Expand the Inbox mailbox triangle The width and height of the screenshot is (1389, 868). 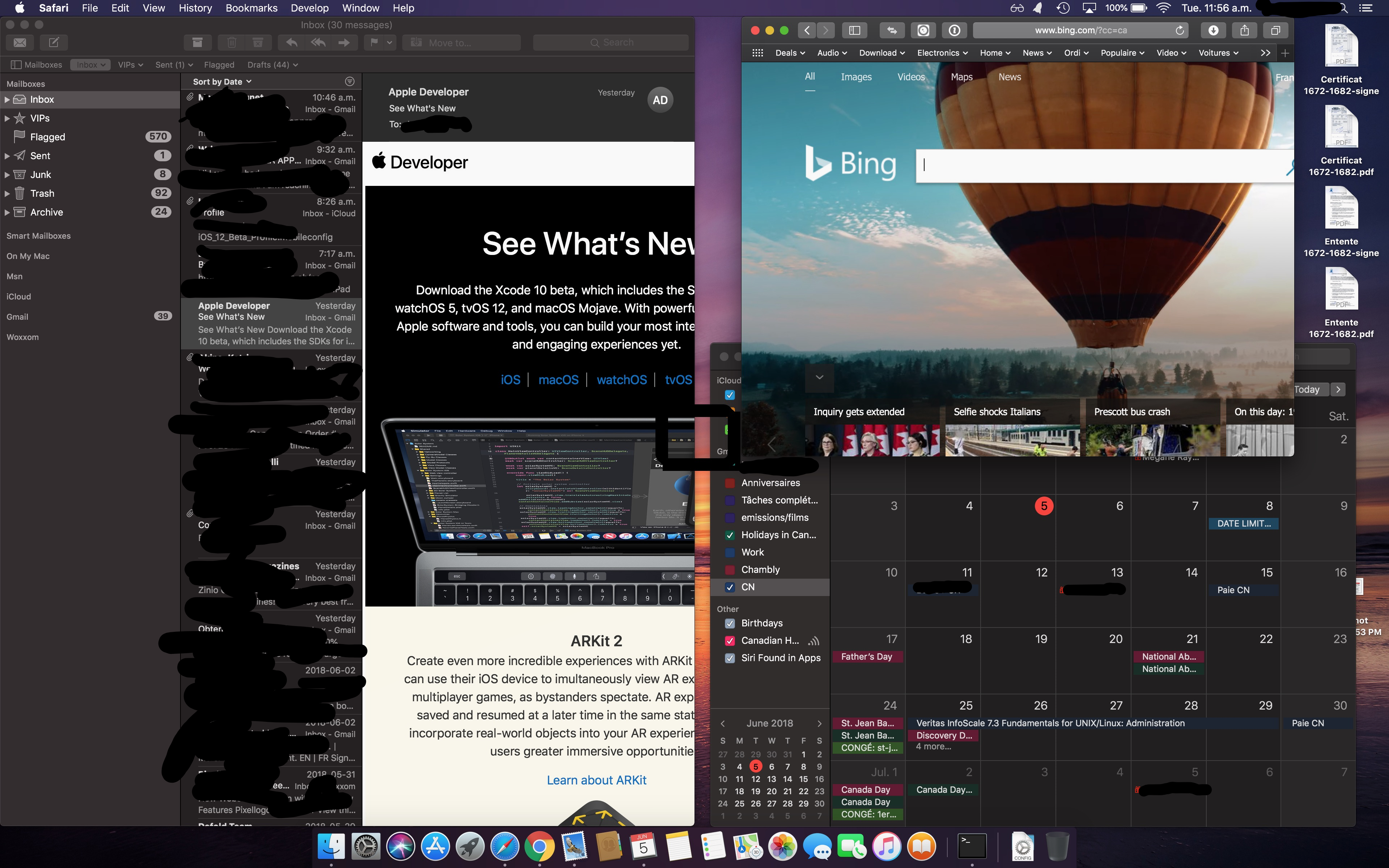7,99
